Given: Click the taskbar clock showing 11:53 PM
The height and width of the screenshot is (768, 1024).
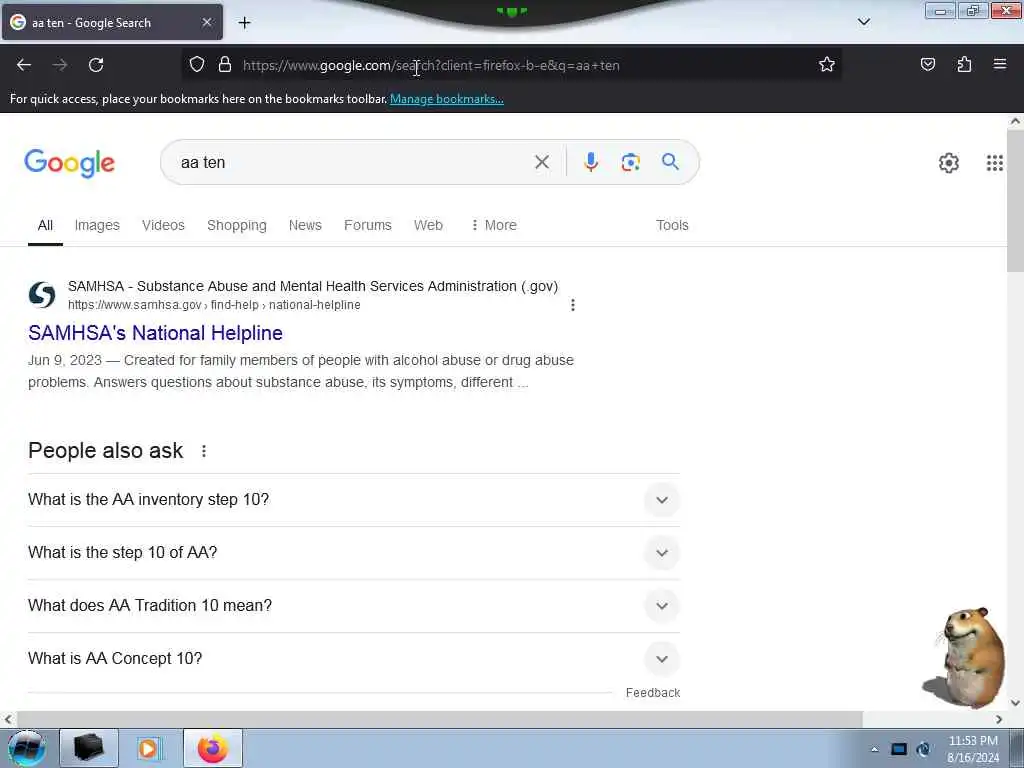Looking at the screenshot, I should [x=973, y=749].
